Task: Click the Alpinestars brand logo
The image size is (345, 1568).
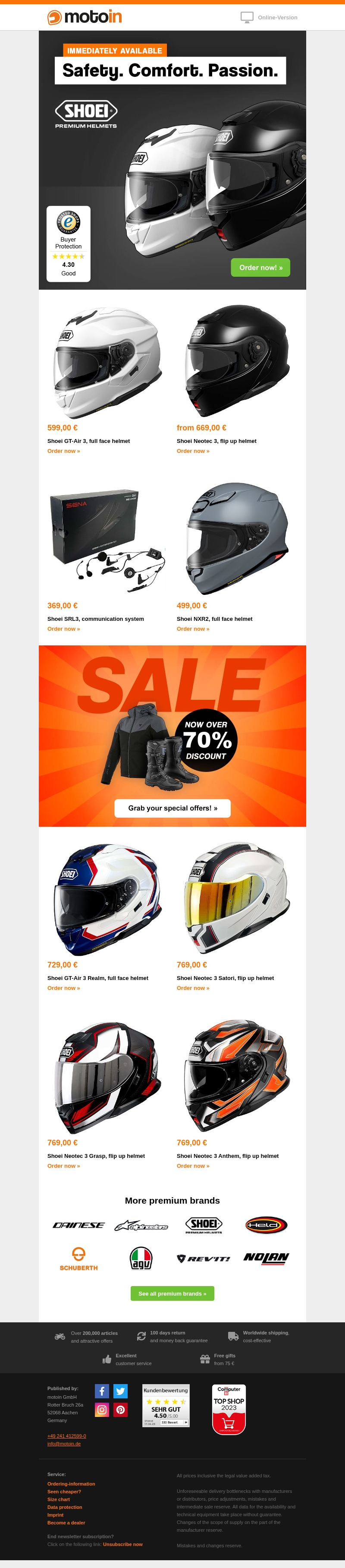Action: pos(141,1225)
